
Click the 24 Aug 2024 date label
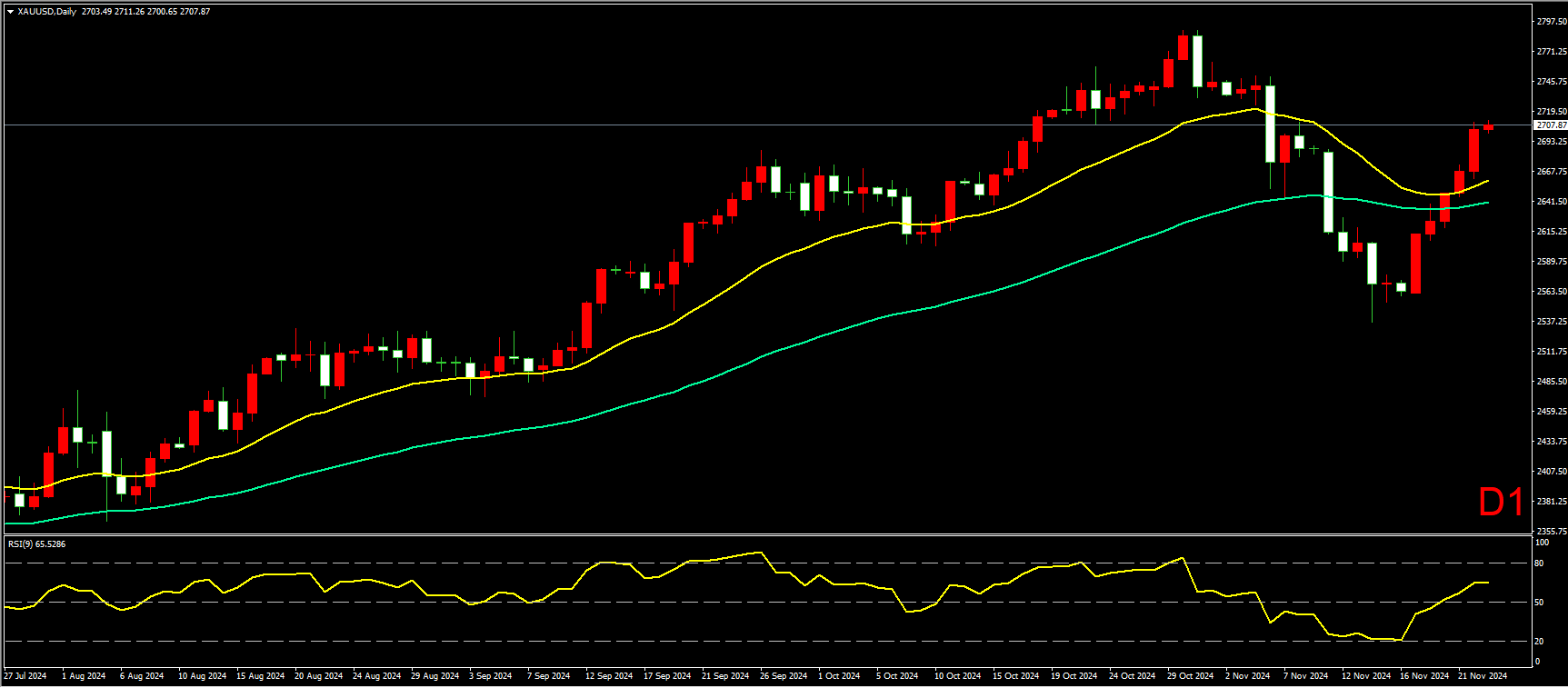pos(377,675)
